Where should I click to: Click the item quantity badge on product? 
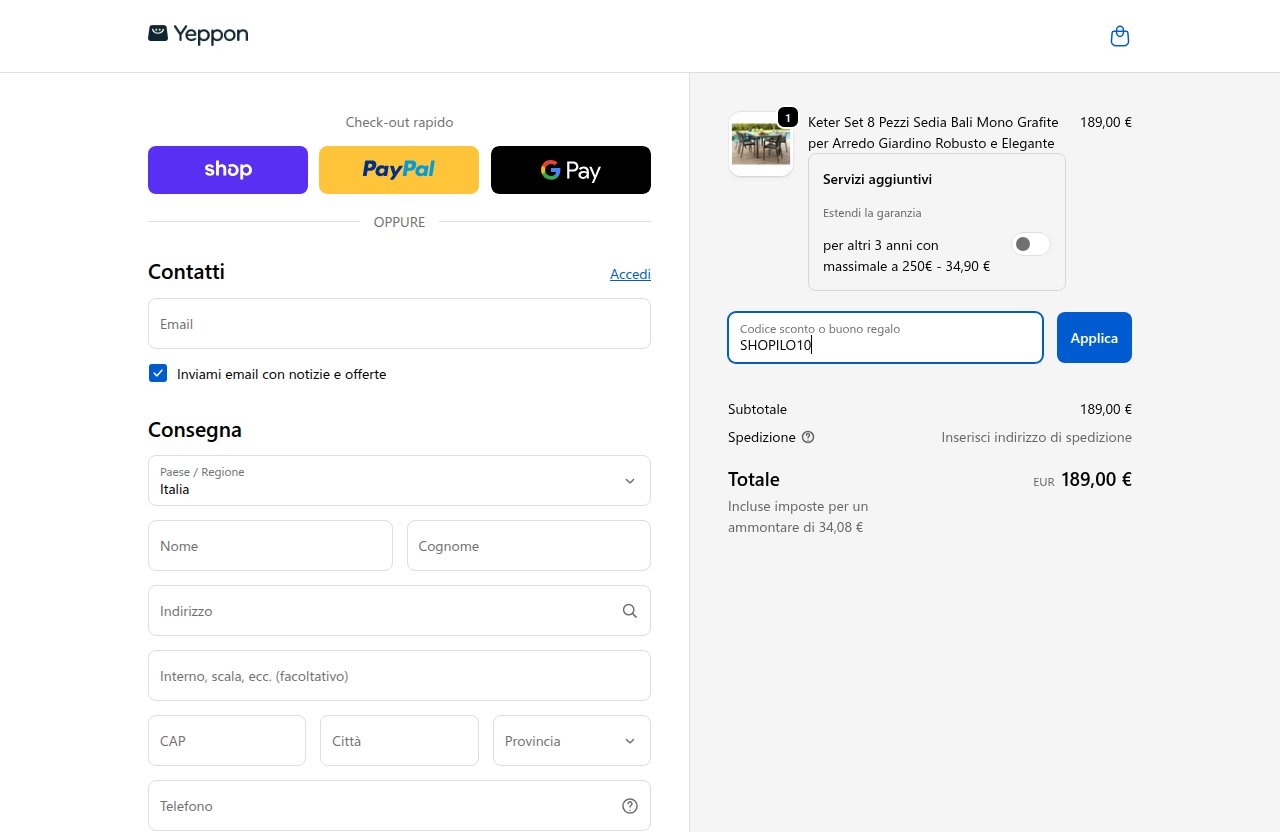(787, 117)
